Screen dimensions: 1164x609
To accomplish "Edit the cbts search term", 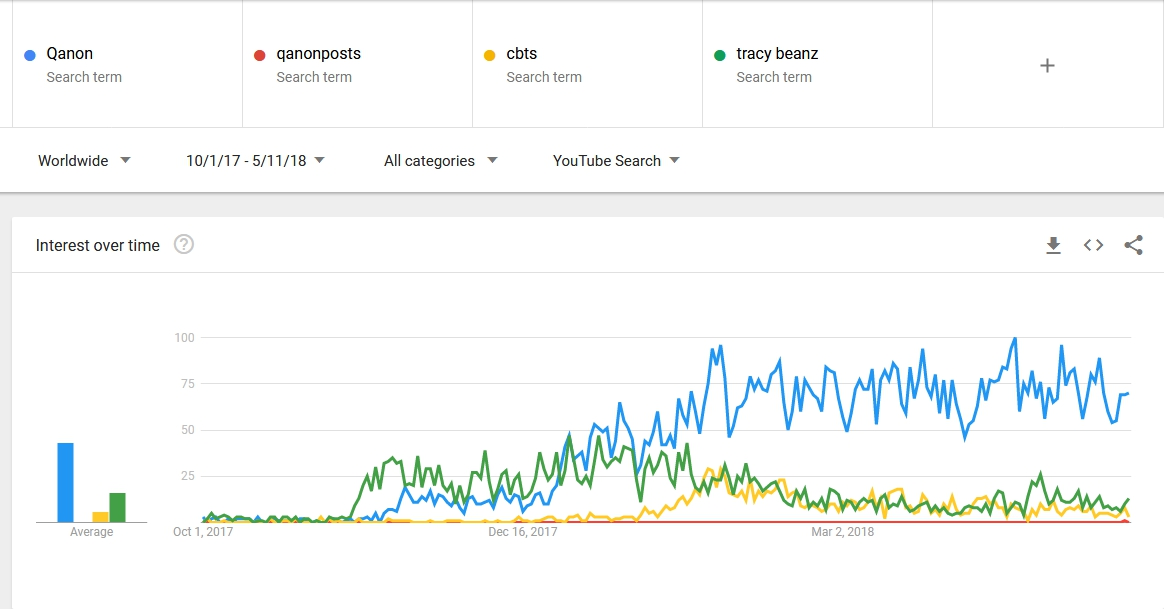I will point(587,65).
